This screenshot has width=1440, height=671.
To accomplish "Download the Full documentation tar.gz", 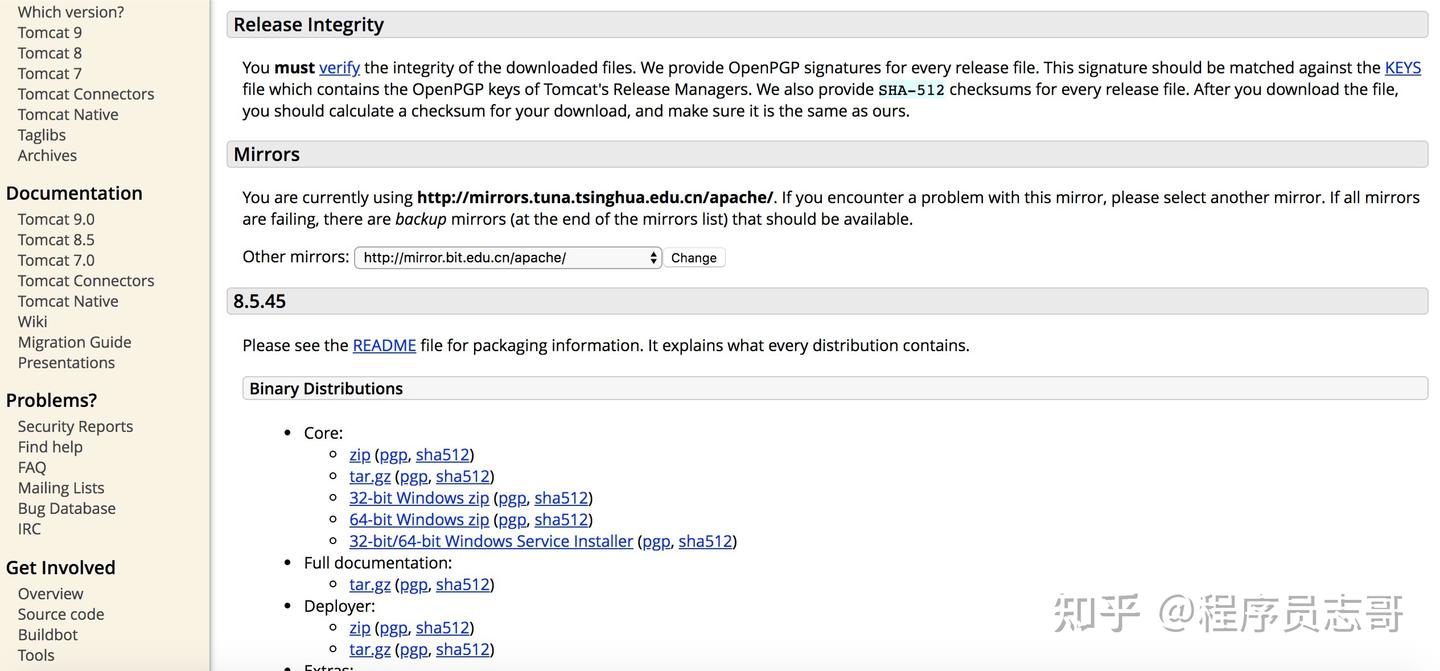I will click(370, 585).
